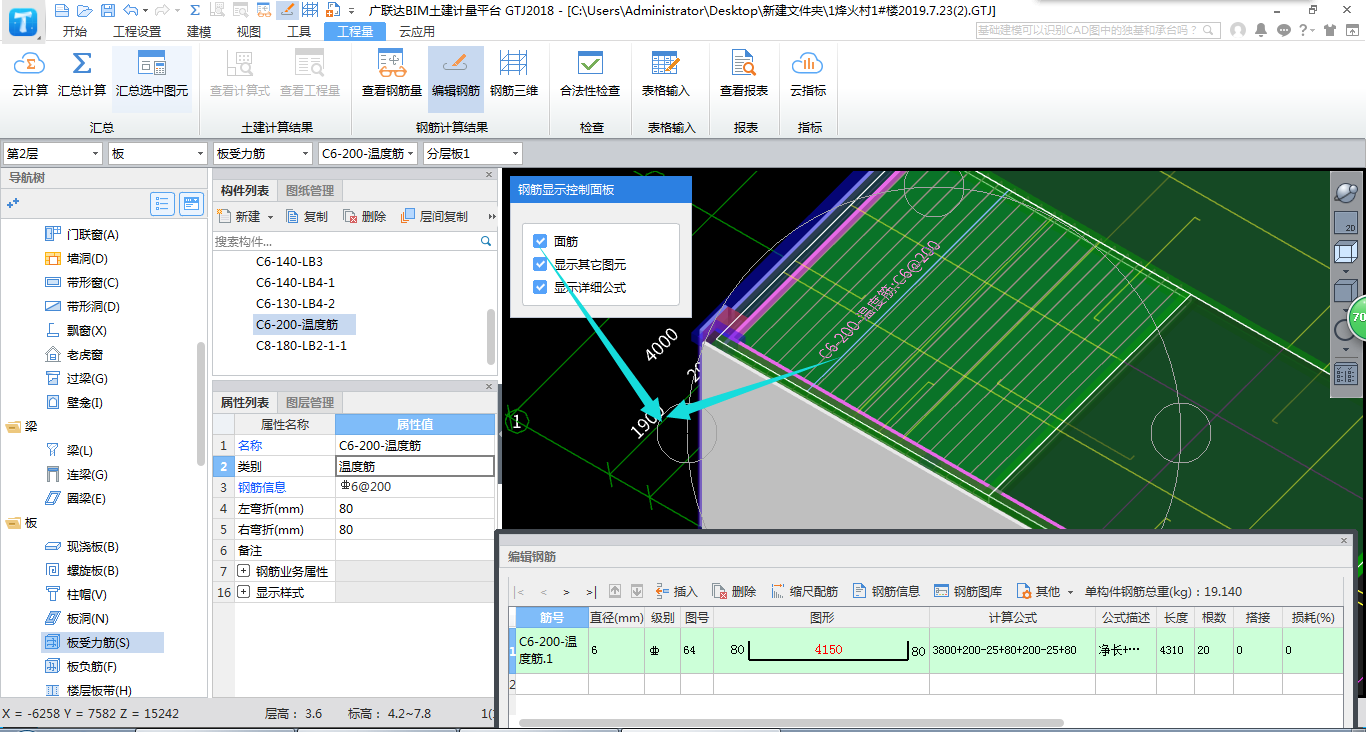Open 钢筋图库 rebar shape library
The height and width of the screenshot is (732, 1366).
(x=968, y=591)
